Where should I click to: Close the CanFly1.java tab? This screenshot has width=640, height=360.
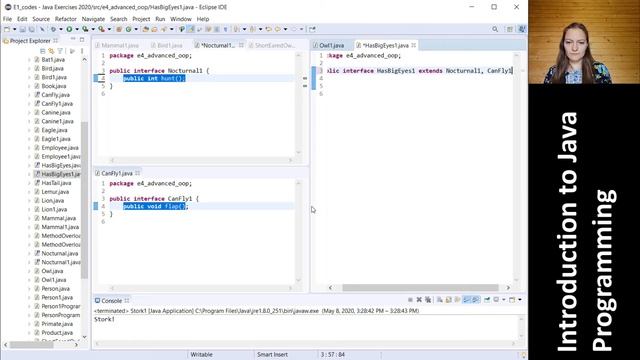coord(138,173)
